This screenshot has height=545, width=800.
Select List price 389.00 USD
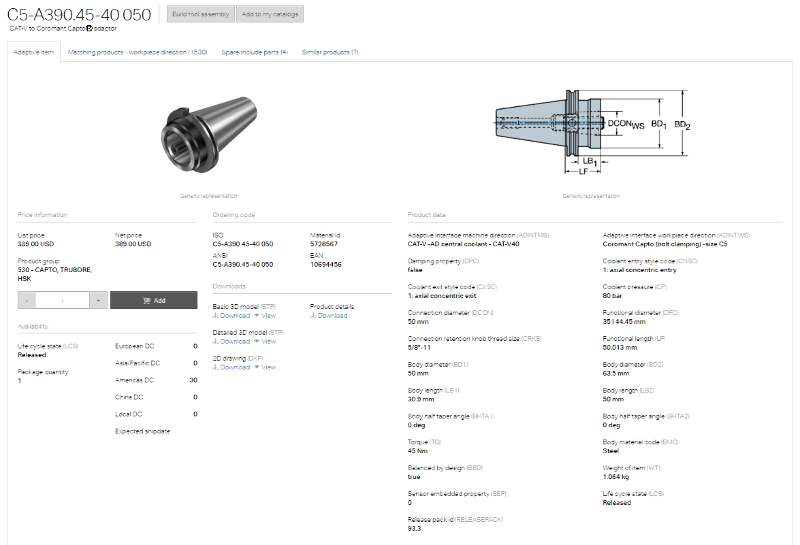[x=36, y=244]
